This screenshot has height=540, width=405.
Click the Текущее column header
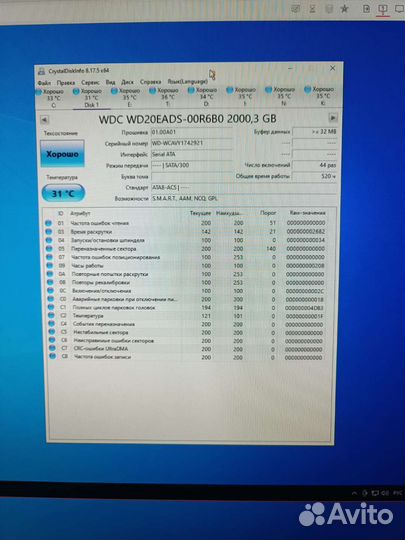200,213
